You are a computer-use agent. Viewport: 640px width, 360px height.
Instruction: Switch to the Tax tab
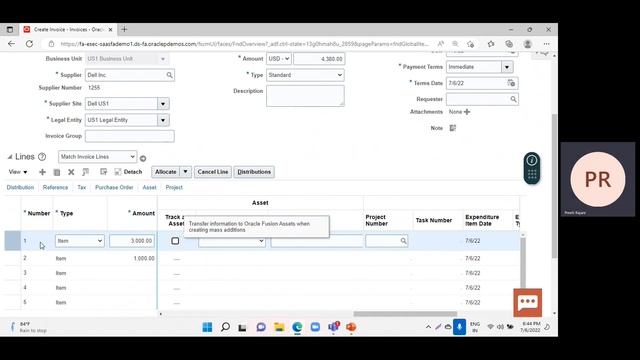coord(82,187)
